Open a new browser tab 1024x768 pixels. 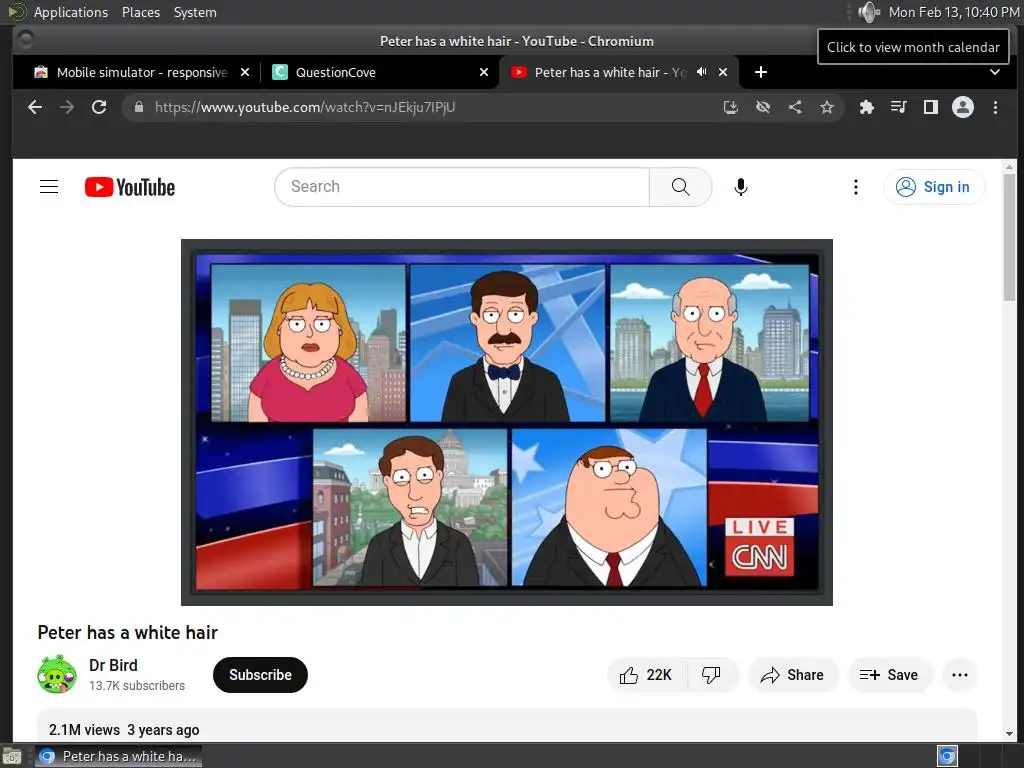point(761,72)
